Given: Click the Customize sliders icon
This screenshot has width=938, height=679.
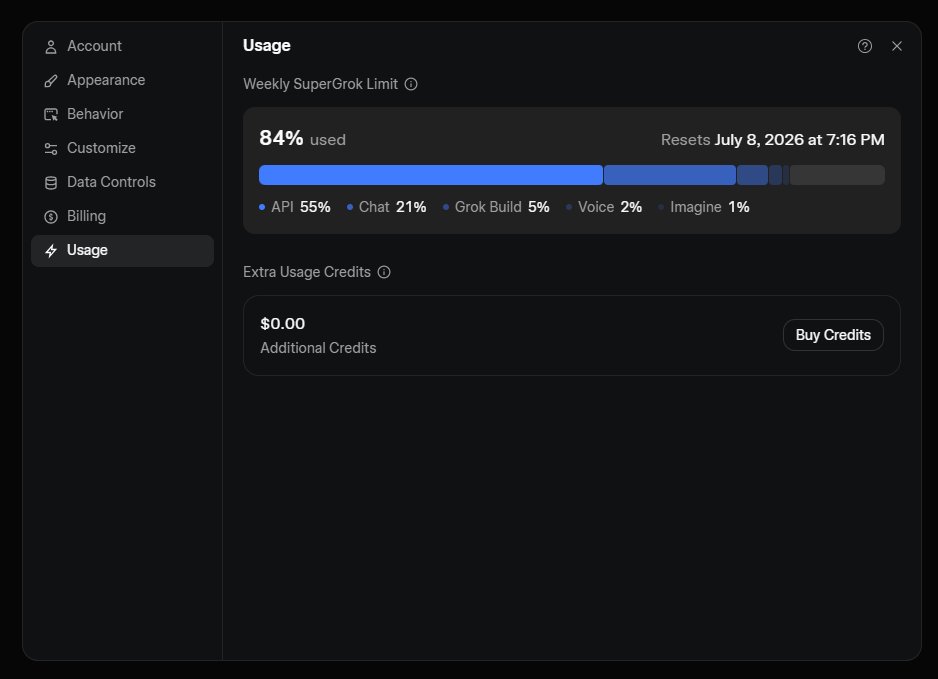Looking at the screenshot, I should pos(51,148).
